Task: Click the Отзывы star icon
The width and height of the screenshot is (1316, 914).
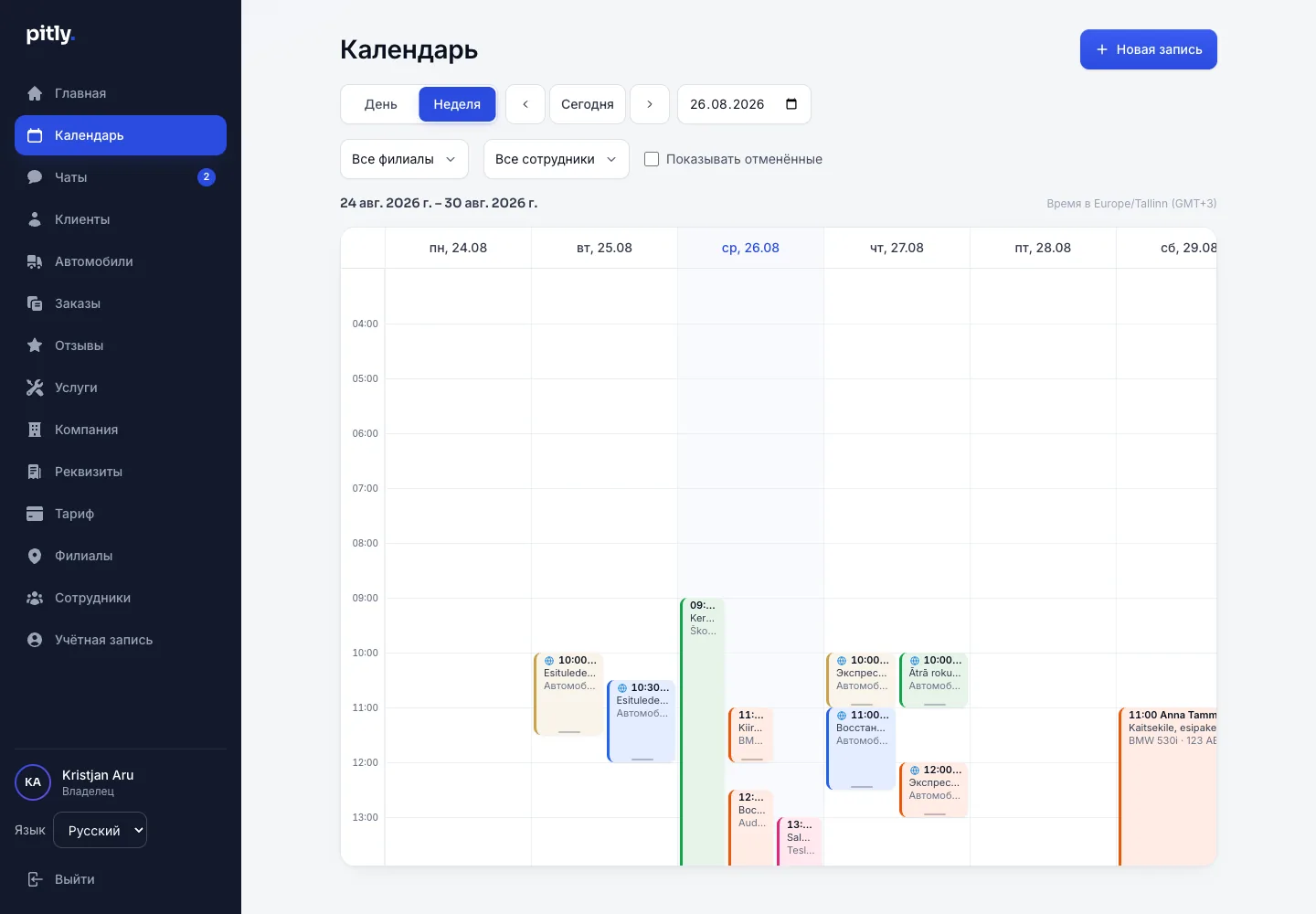Action: pos(35,345)
